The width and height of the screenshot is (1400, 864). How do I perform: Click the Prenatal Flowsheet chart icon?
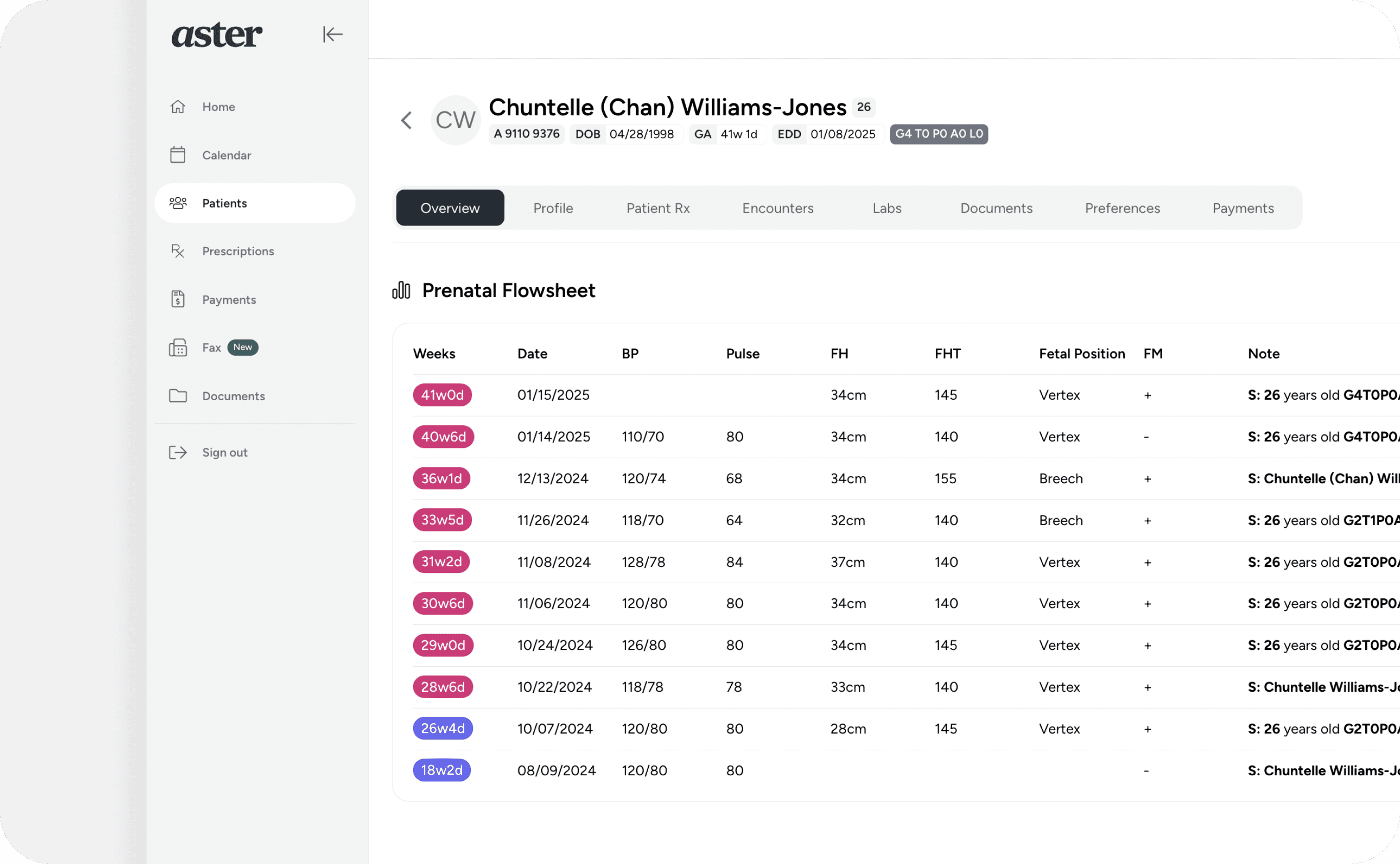click(401, 290)
